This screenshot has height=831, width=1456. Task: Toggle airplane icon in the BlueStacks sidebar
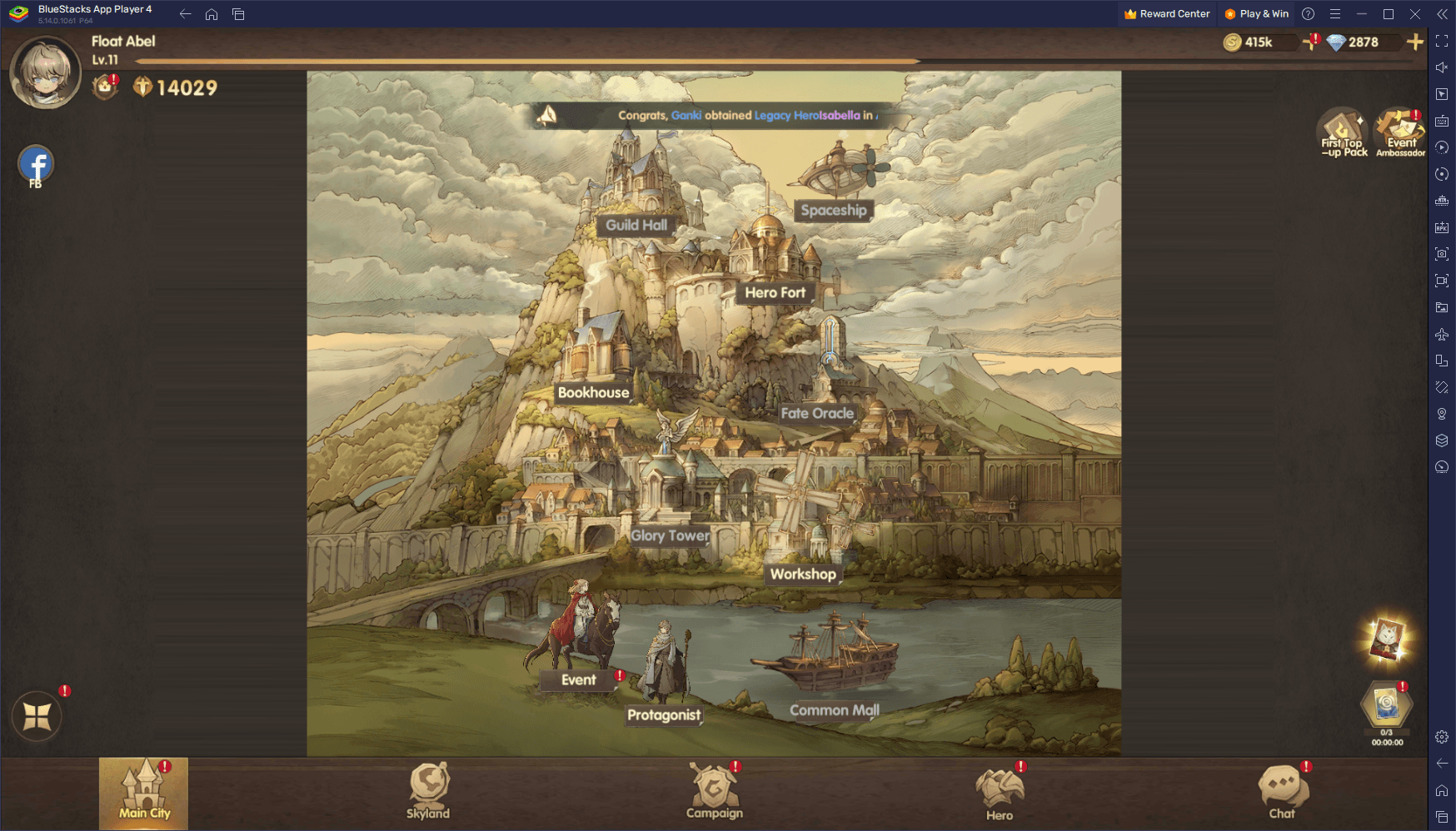coord(1442,334)
